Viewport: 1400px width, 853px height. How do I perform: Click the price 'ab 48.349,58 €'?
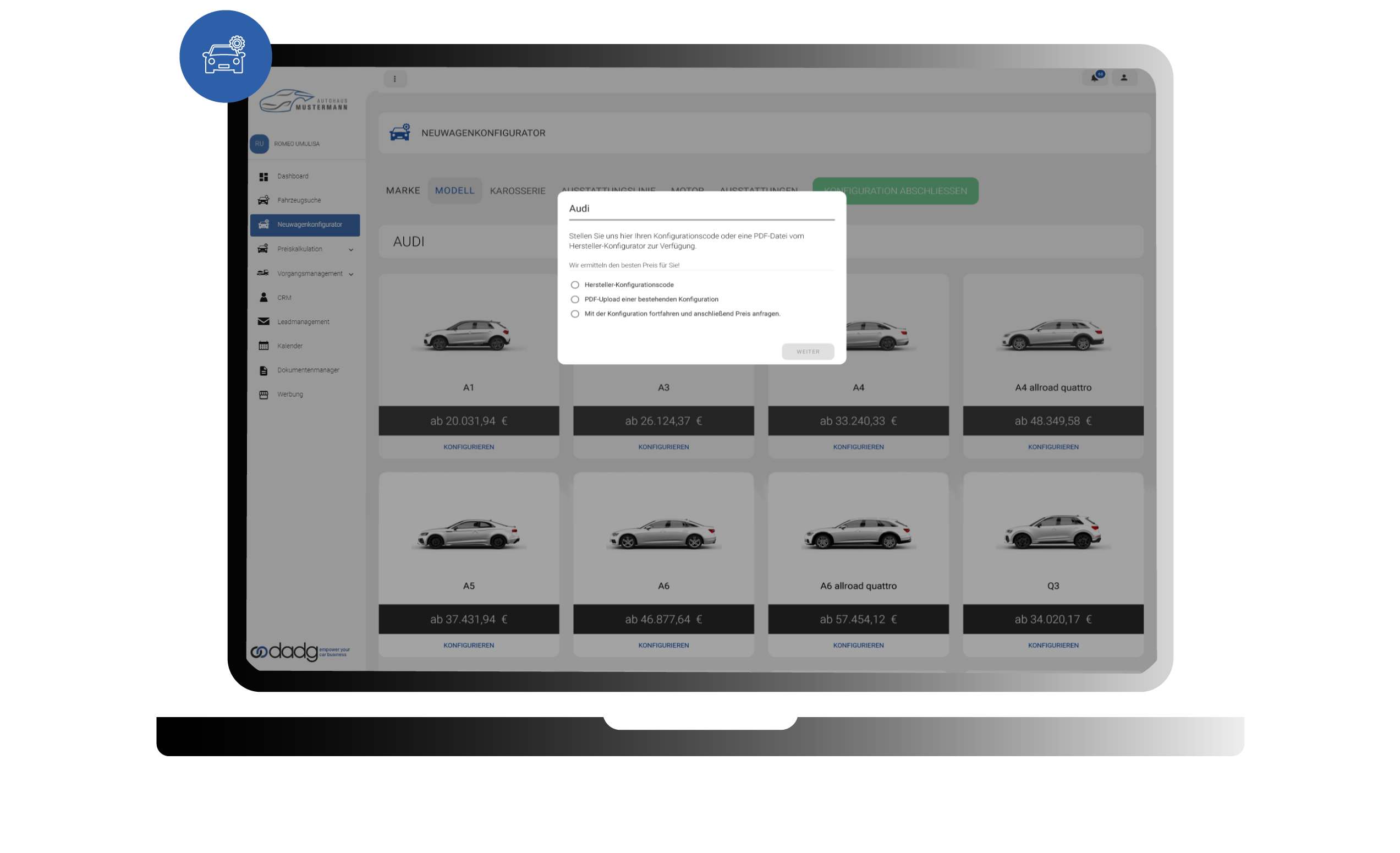tap(1053, 421)
